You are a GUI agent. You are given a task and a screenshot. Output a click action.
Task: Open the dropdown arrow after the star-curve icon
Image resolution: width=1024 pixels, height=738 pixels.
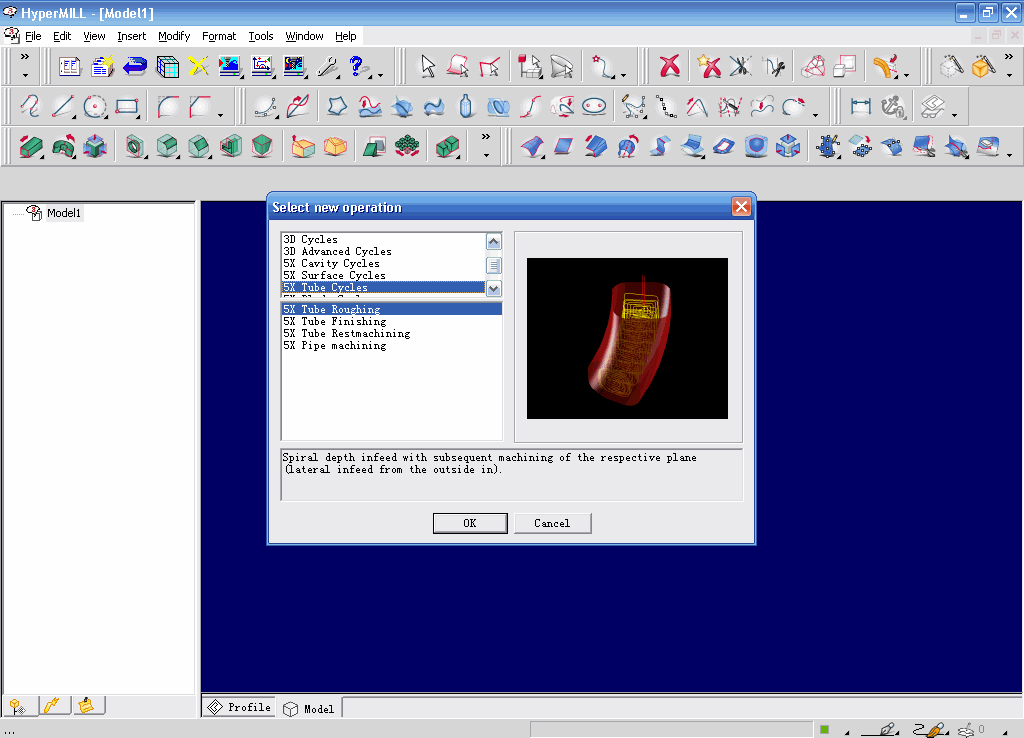pyautogui.click(x=623, y=75)
